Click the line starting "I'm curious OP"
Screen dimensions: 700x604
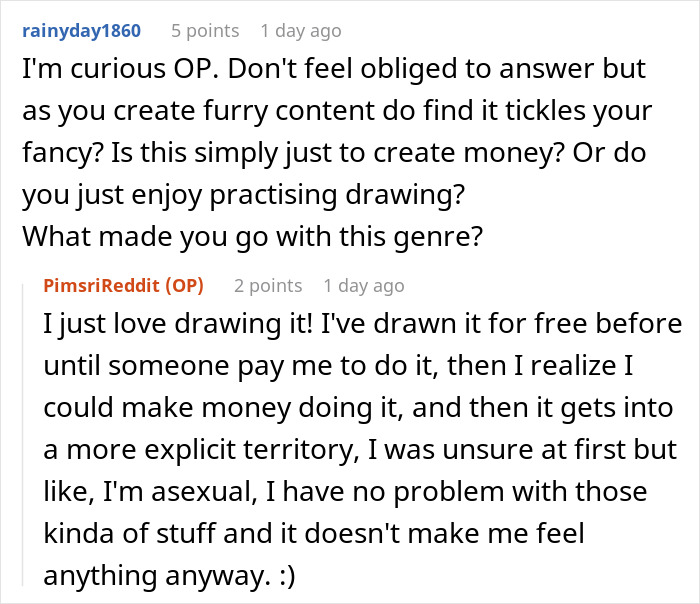(332, 71)
